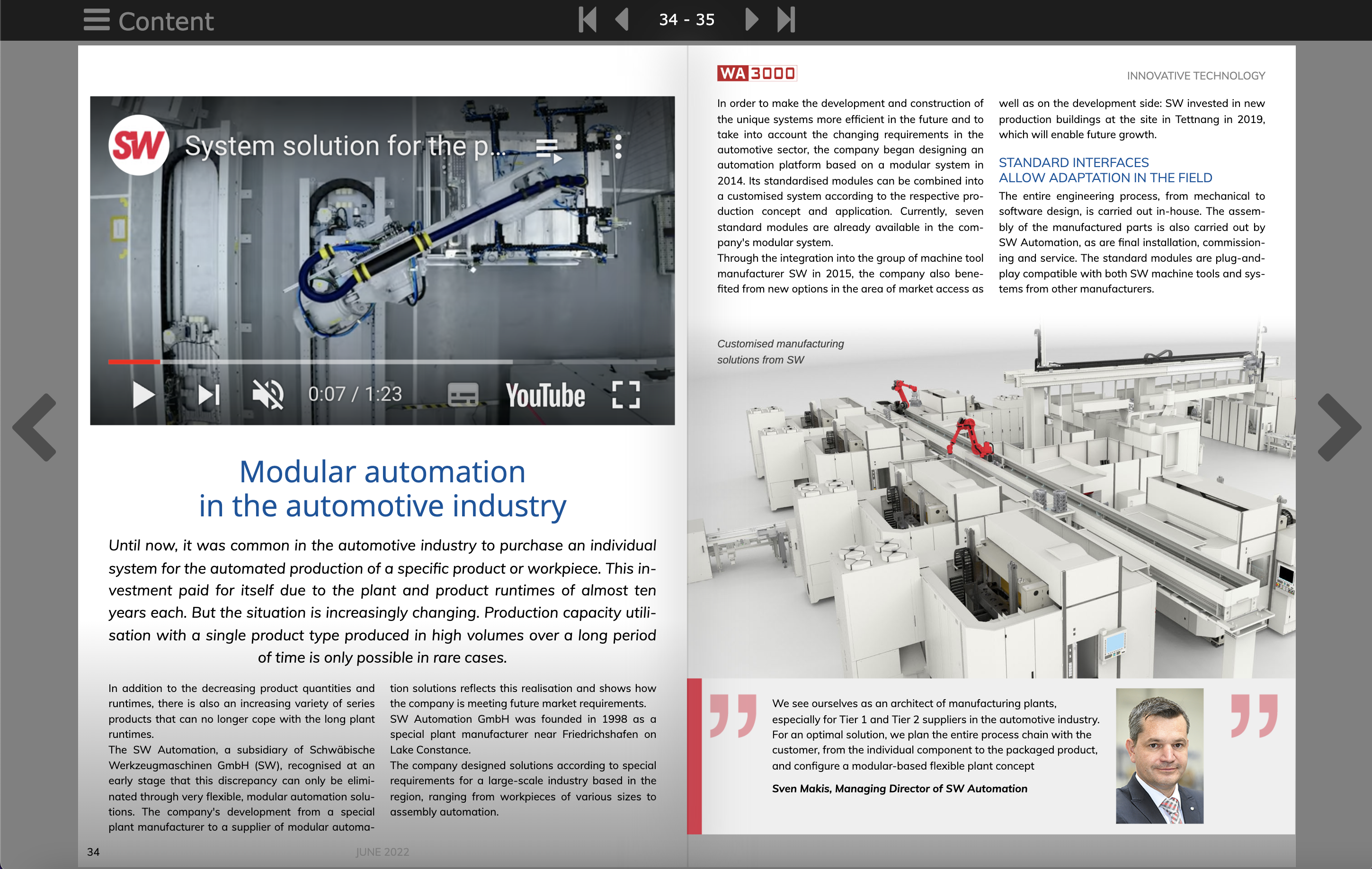Click the Standard Interfaces subheading
Image resolution: width=1372 pixels, height=869 pixels.
click(x=1105, y=170)
